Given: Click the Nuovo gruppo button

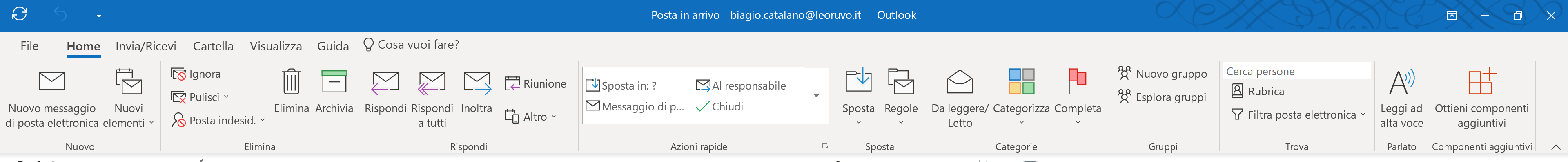Looking at the screenshot, I should [1162, 74].
